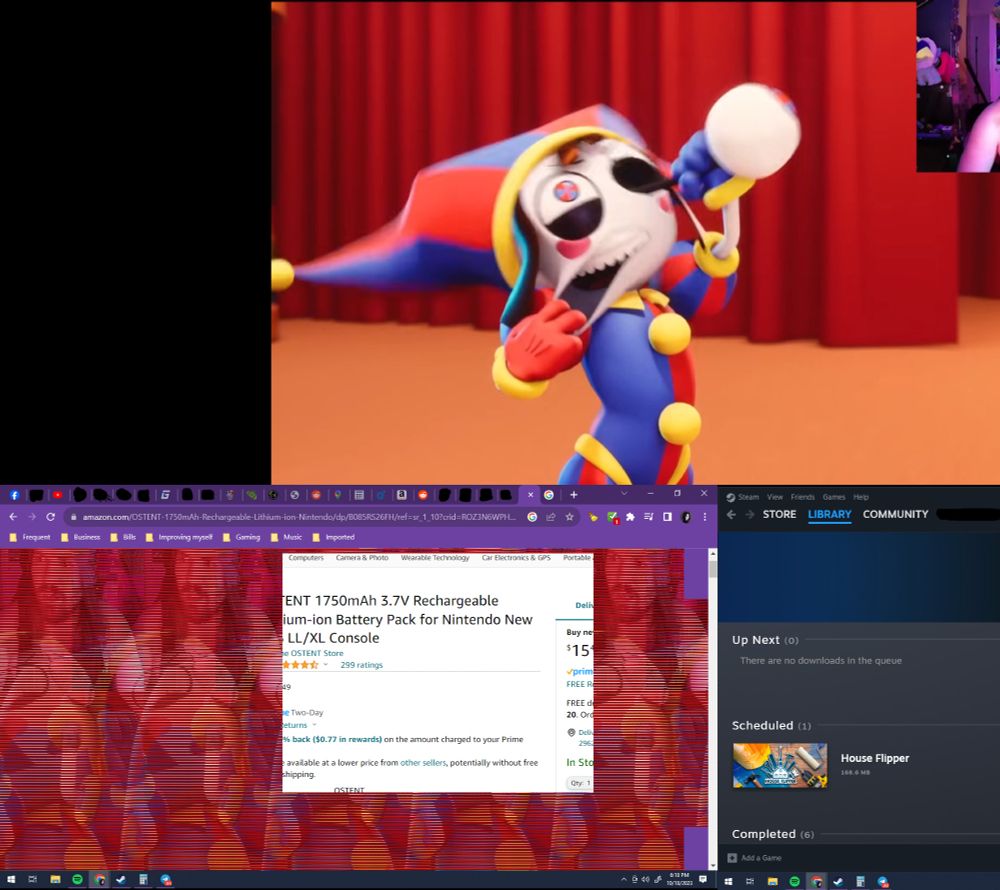Image resolution: width=1000 pixels, height=890 pixels.
Task: Click the Add a Game plus icon
Action: coord(733,858)
